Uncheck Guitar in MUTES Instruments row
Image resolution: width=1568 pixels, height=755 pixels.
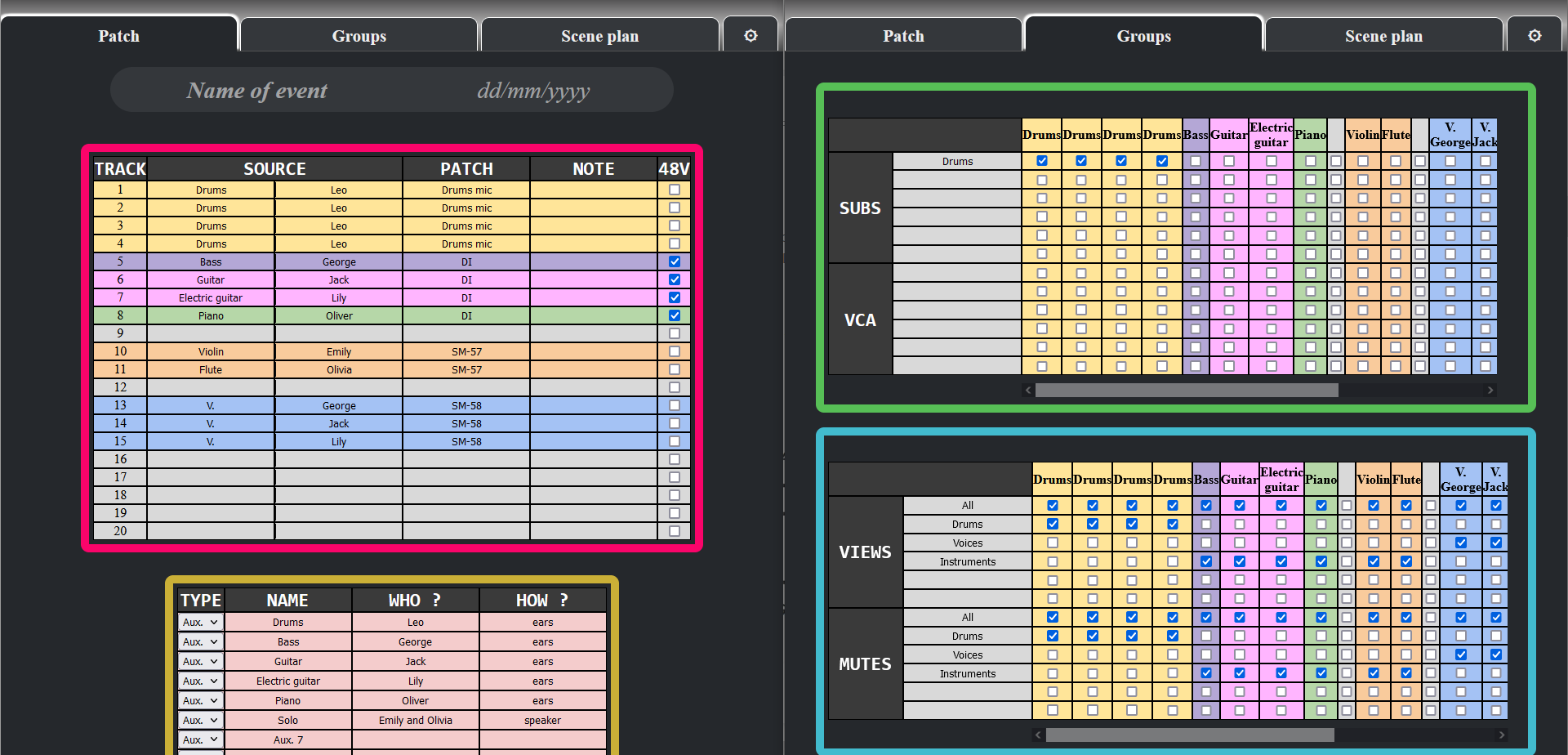1240,674
